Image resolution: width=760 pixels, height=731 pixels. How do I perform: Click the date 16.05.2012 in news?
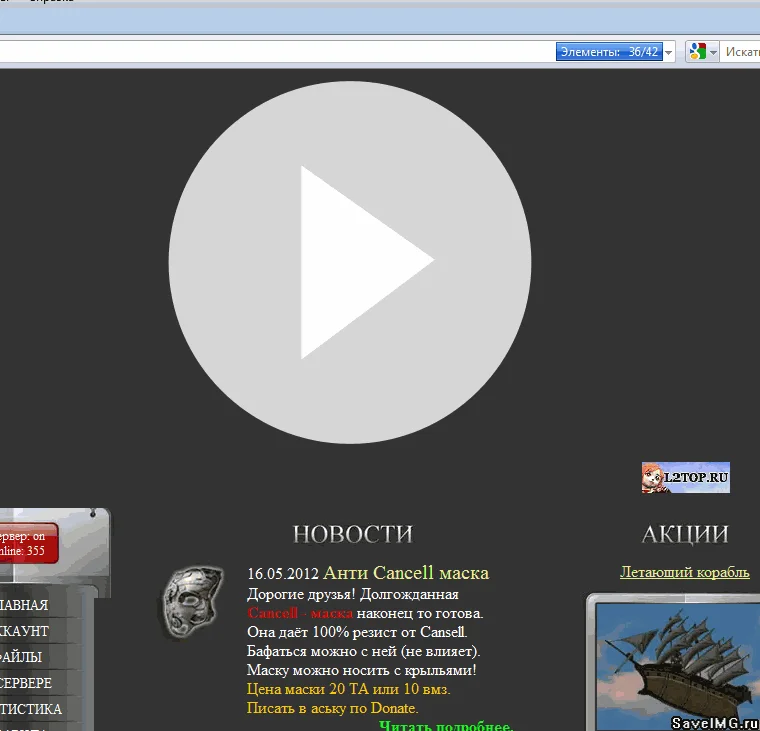pos(283,574)
